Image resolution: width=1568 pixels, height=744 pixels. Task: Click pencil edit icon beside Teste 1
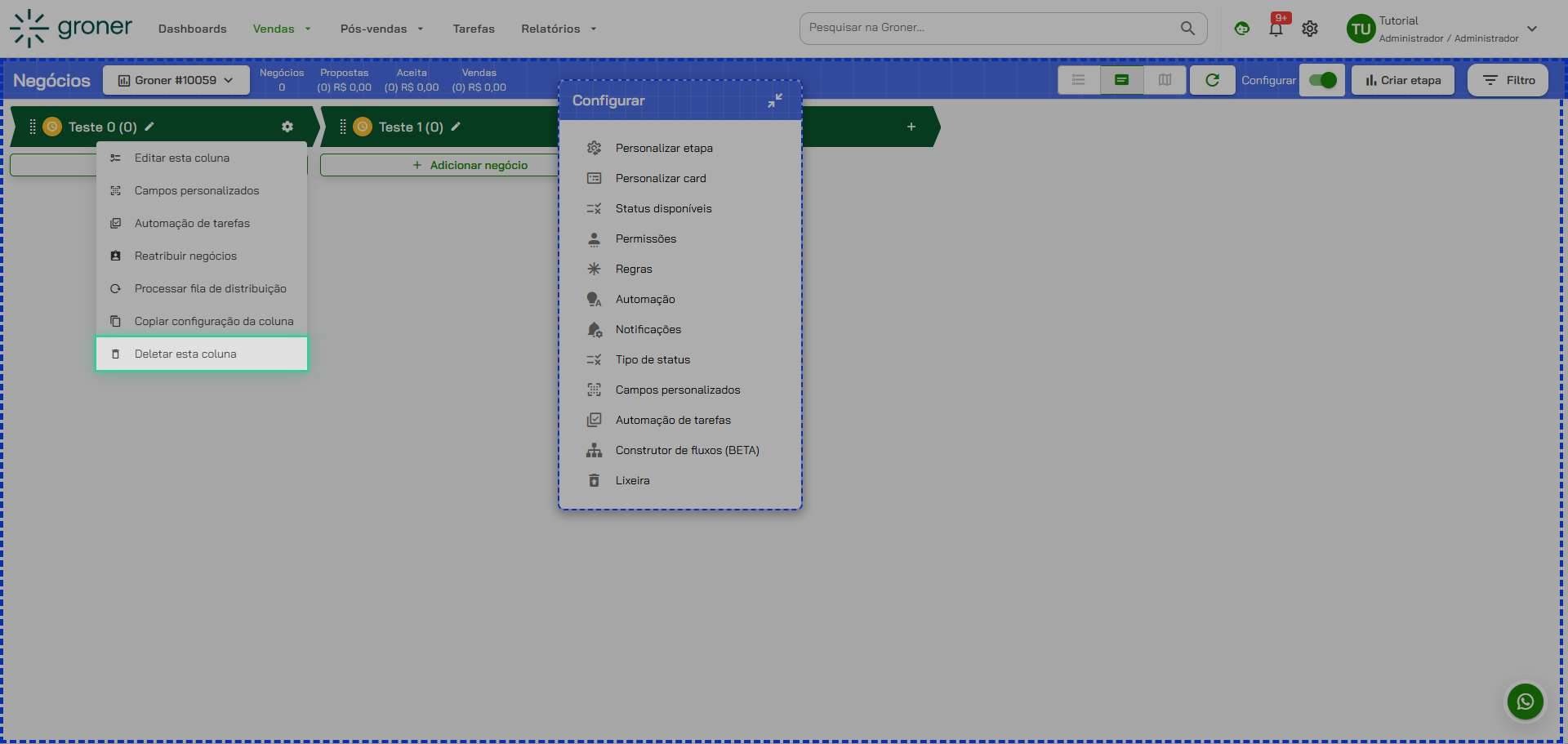tap(456, 127)
